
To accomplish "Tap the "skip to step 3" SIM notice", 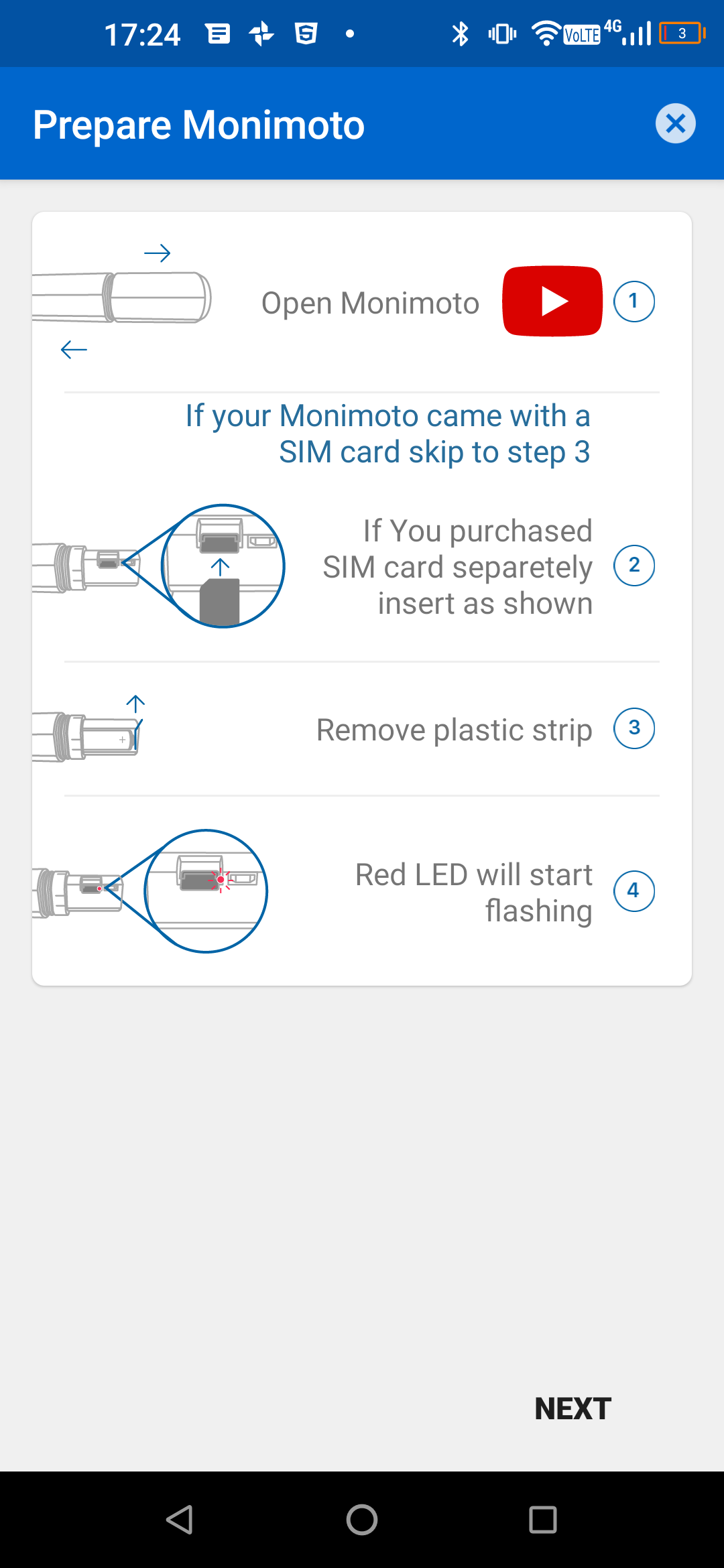I will [387, 434].
